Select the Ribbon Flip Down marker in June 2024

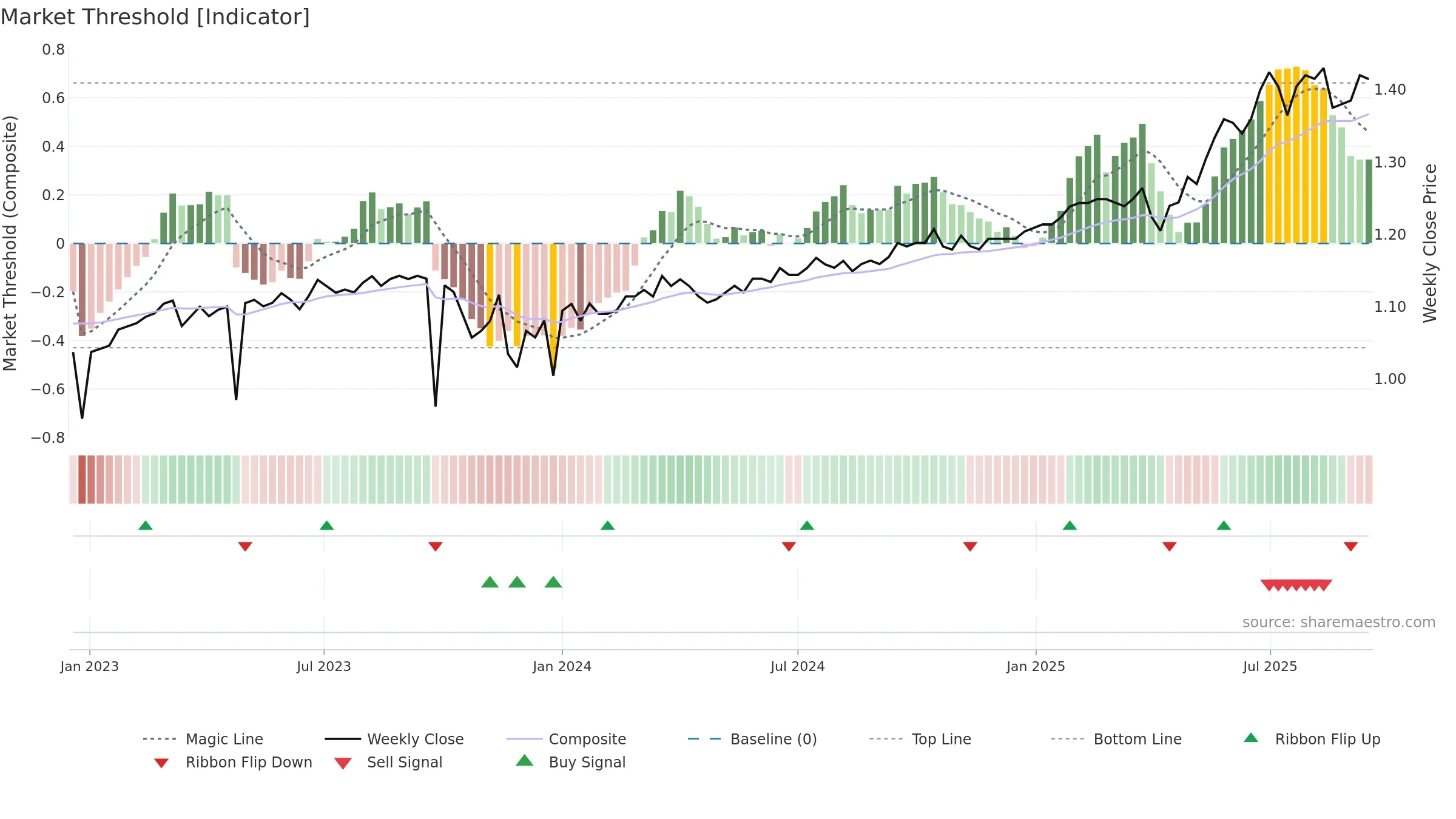[789, 547]
